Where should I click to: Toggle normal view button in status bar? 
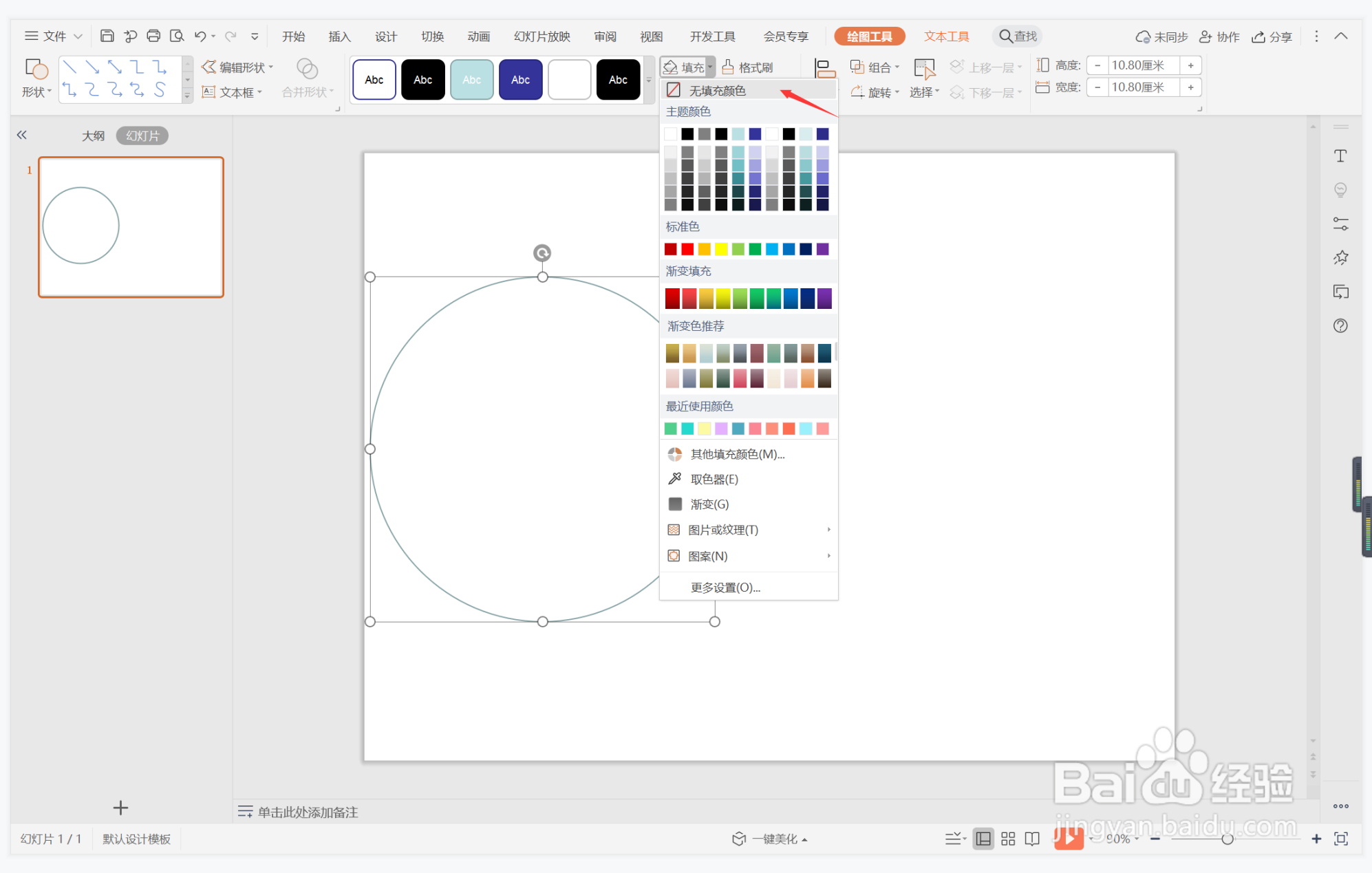pyautogui.click(x=983, y=839)
